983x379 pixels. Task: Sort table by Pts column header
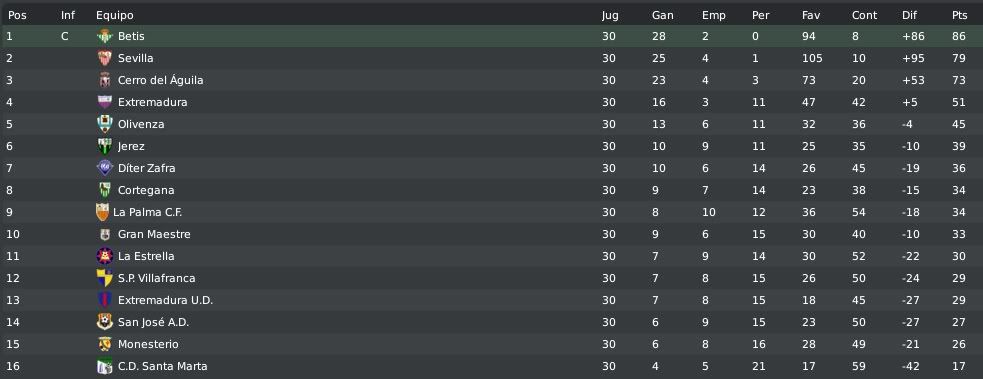click(959, 15)
